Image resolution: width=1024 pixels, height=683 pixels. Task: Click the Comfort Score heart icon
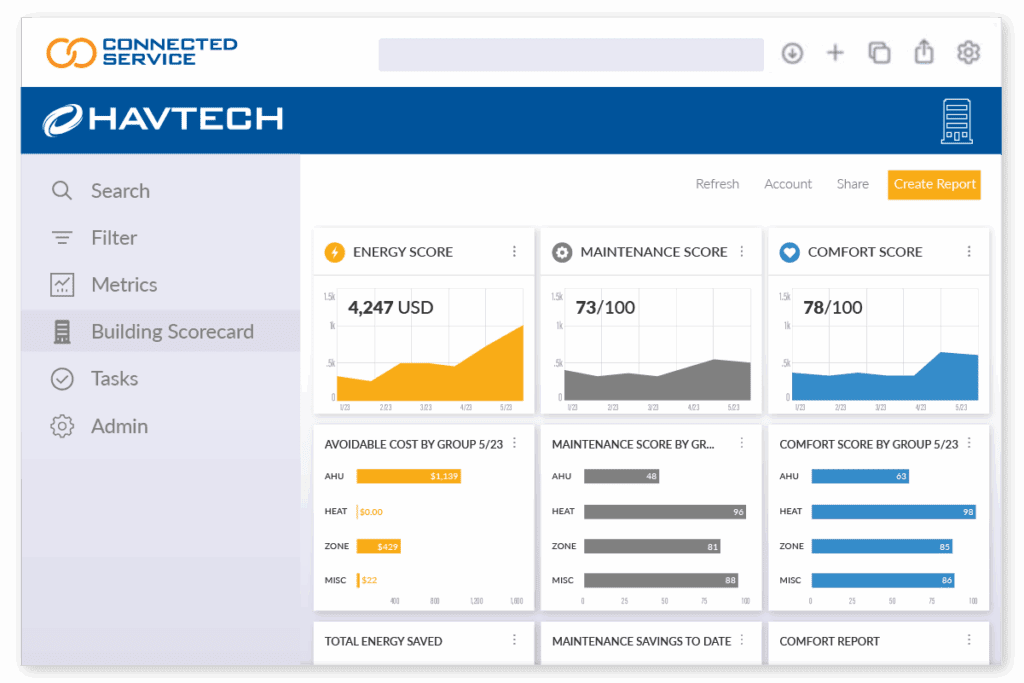[x=789, y=252]
